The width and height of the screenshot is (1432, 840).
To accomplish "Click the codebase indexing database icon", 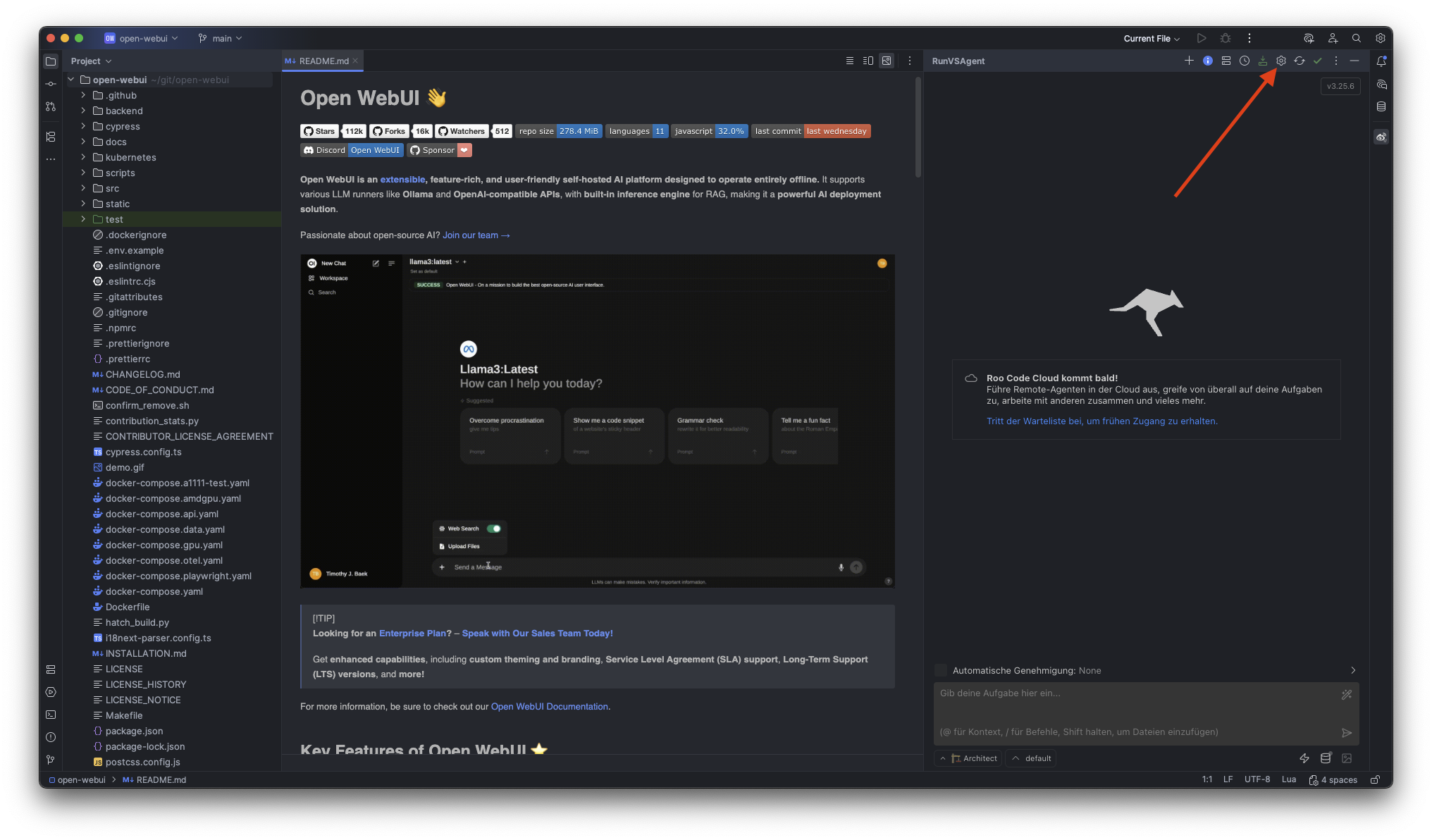I will click(x=1326, y=758).
